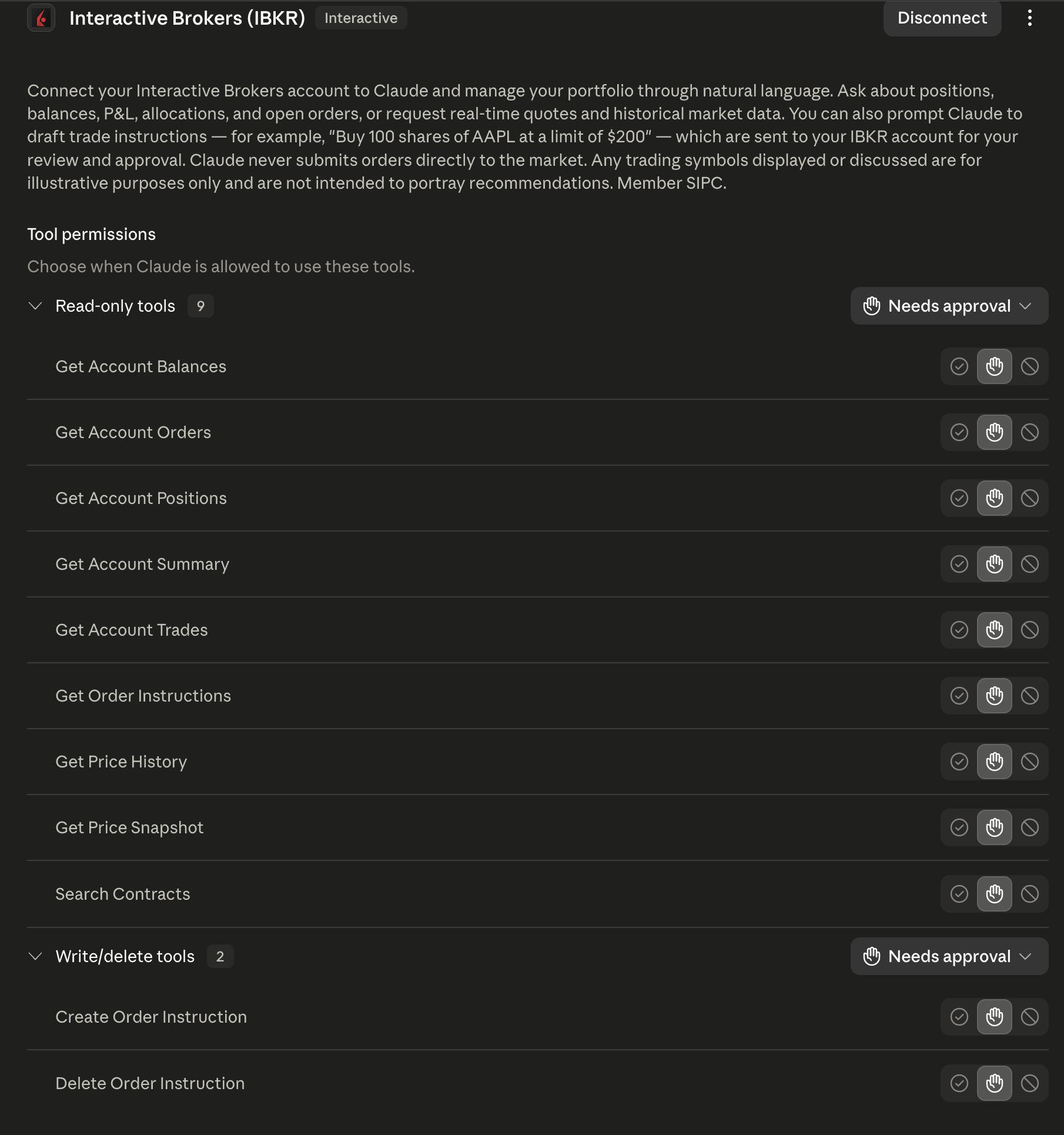Viewport: 1064px width, 1135px height.
Task: Click the Interactive Brokers logo icon
Action: pos(41,18)
